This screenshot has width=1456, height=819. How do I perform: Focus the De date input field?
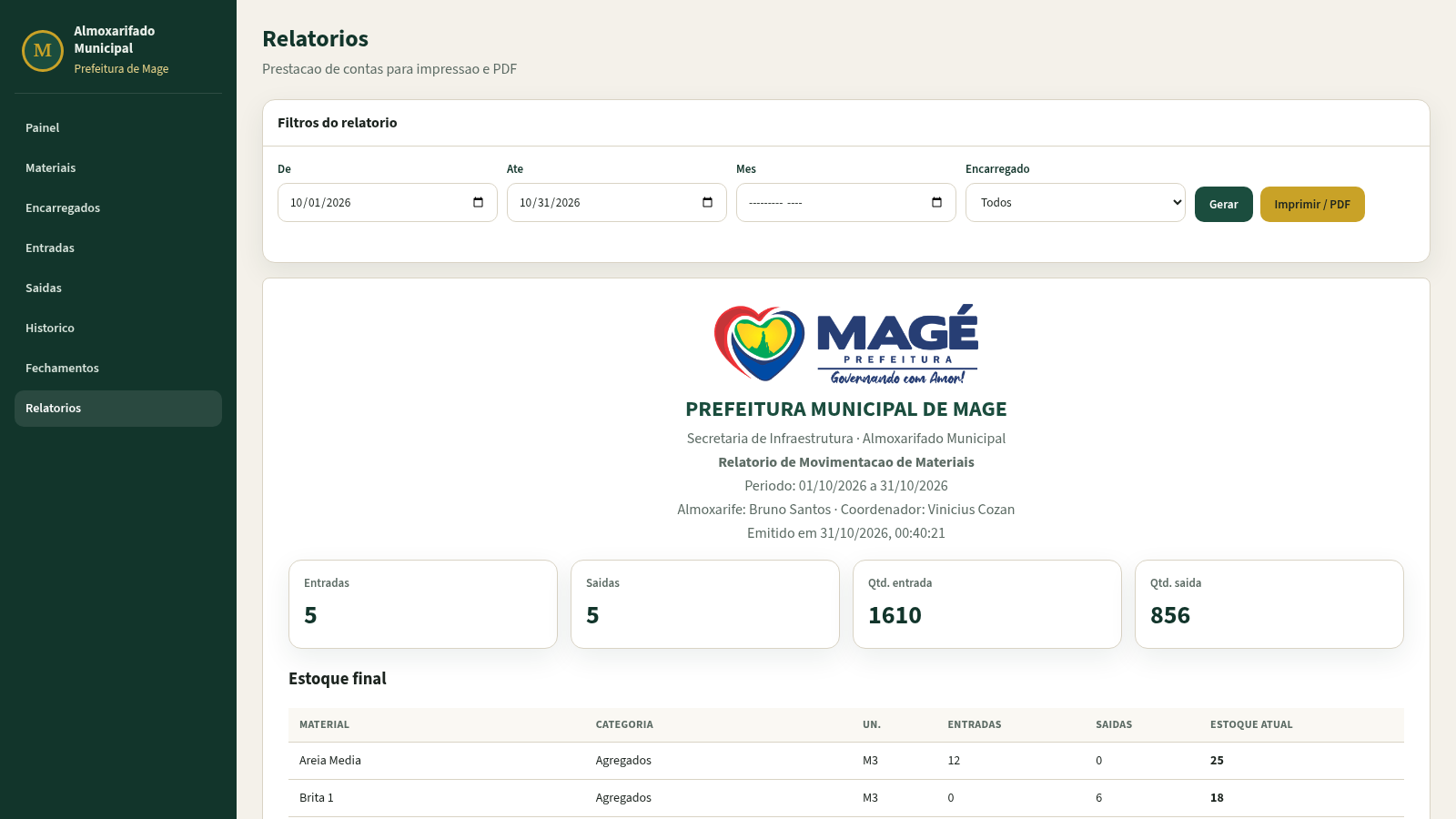[388, 202]
